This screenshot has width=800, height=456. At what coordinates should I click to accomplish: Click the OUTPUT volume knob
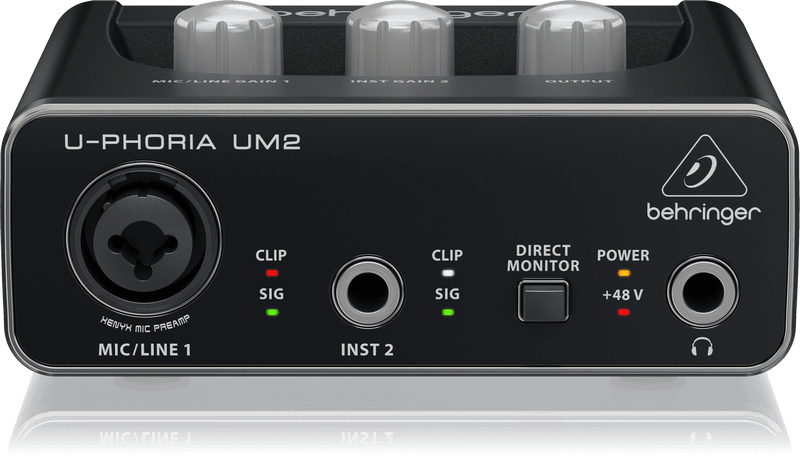[x=572, y=37]
